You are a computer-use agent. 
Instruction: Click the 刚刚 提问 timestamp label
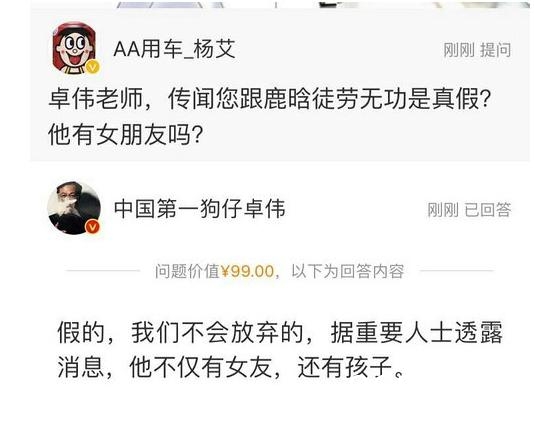coord(477,50)
